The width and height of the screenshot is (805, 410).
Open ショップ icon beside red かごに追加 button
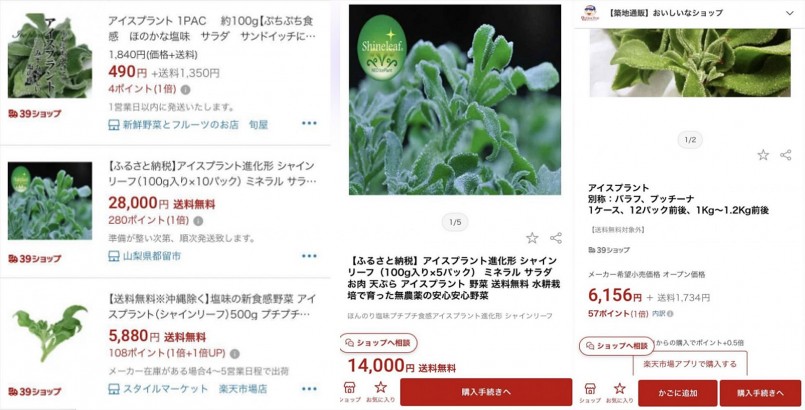(590, 393)
